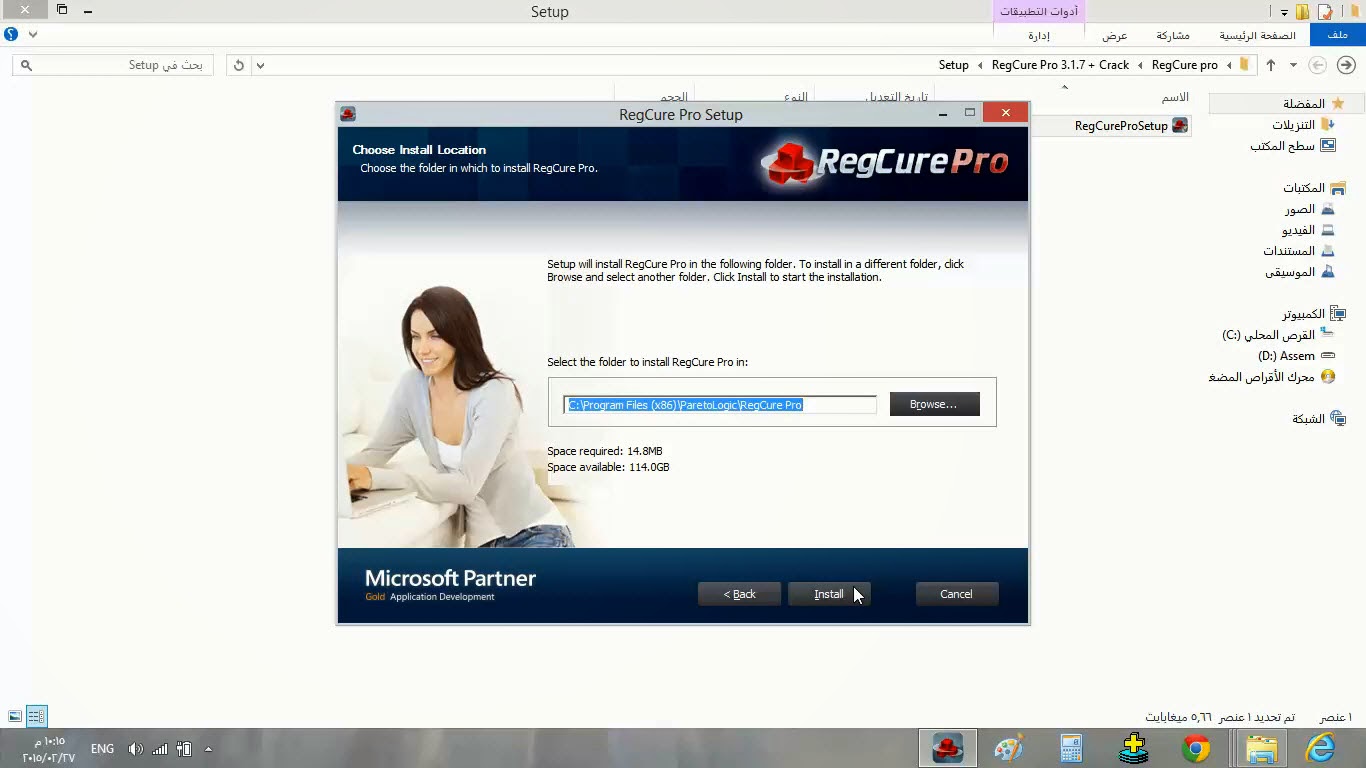Select الكمبيوتر (Computer) in navigation pane
1366x768 pixels.
[1314, 314]
